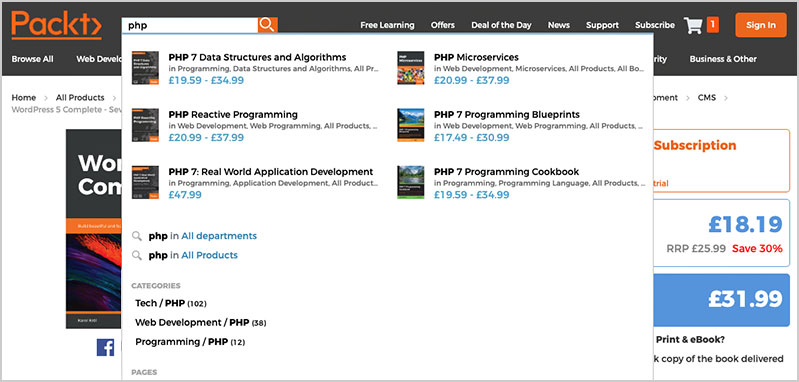The image size is (799, 382).
Task: Click the Packt logo
Action: coord(56,25)
